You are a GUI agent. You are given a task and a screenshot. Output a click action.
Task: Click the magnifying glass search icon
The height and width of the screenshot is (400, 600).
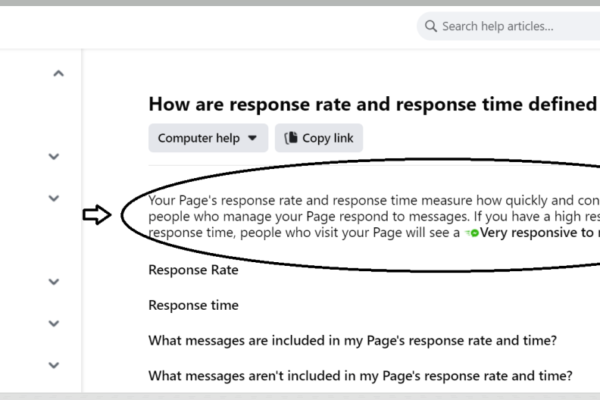tap(430, 26)
